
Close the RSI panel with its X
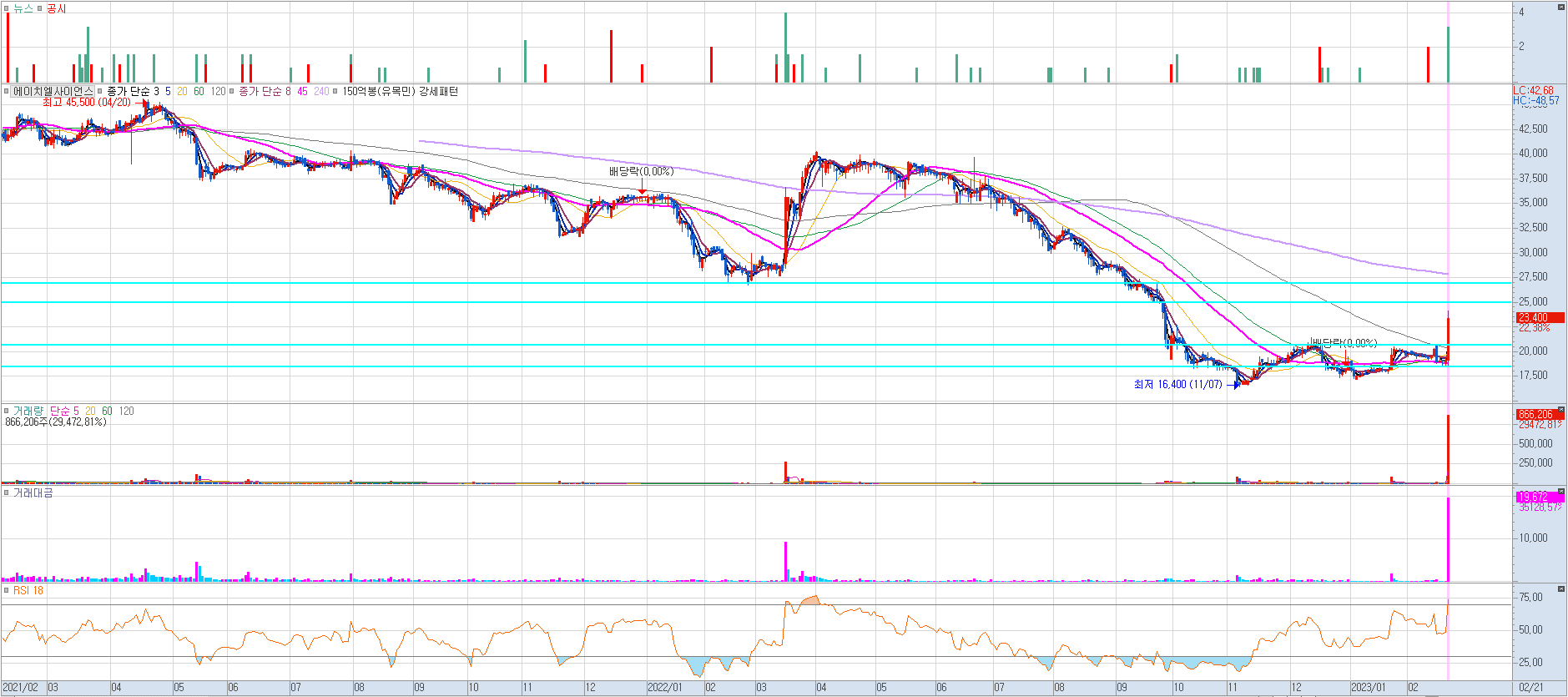point(1561,589)
